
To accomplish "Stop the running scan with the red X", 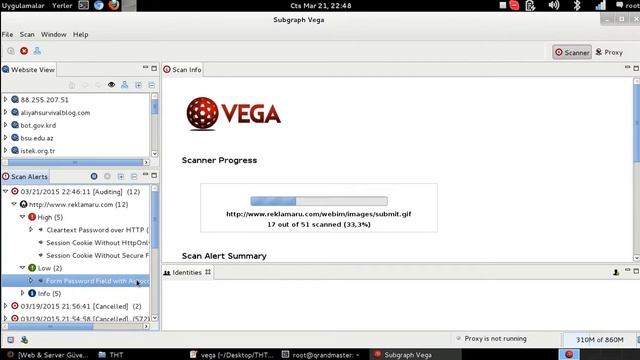I will [x=24, y=51].
